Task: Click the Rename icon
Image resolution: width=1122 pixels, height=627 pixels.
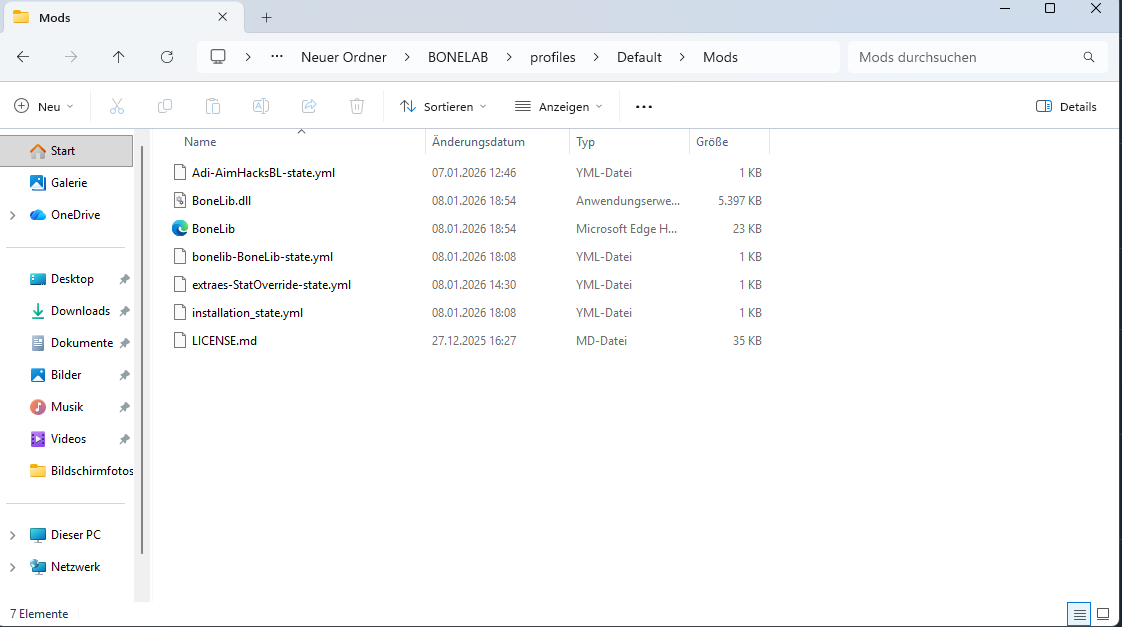Action: [x=260, y=107]
